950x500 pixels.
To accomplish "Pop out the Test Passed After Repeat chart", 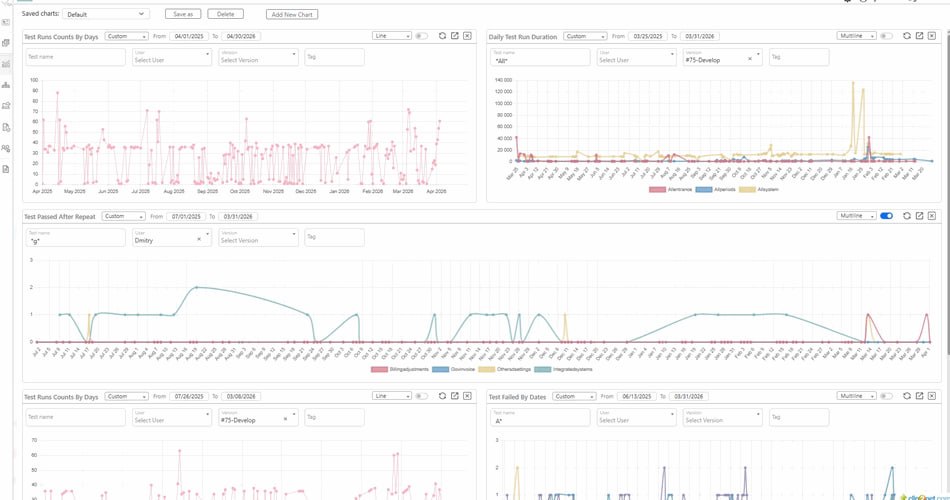I will tap(919, 216).
